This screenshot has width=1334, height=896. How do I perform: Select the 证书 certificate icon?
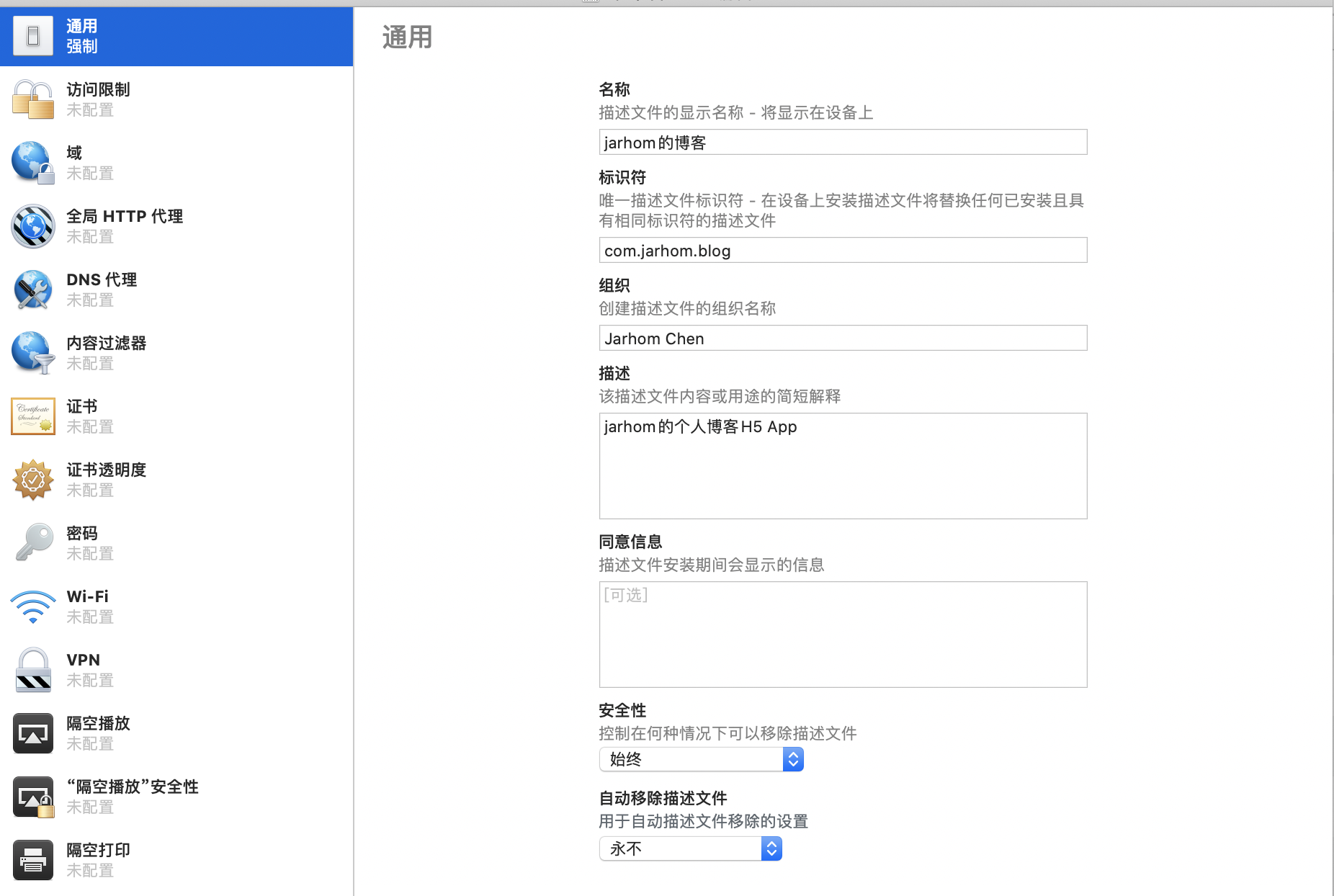(x=32, y=416)
